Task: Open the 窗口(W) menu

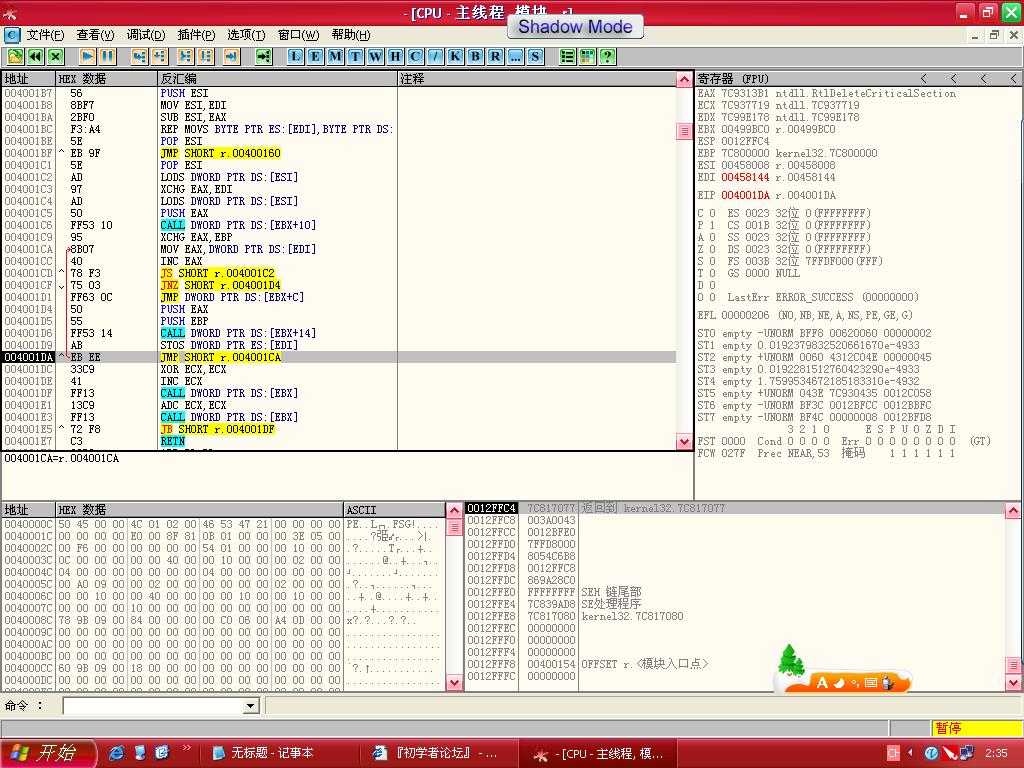Action: (298, 35)
